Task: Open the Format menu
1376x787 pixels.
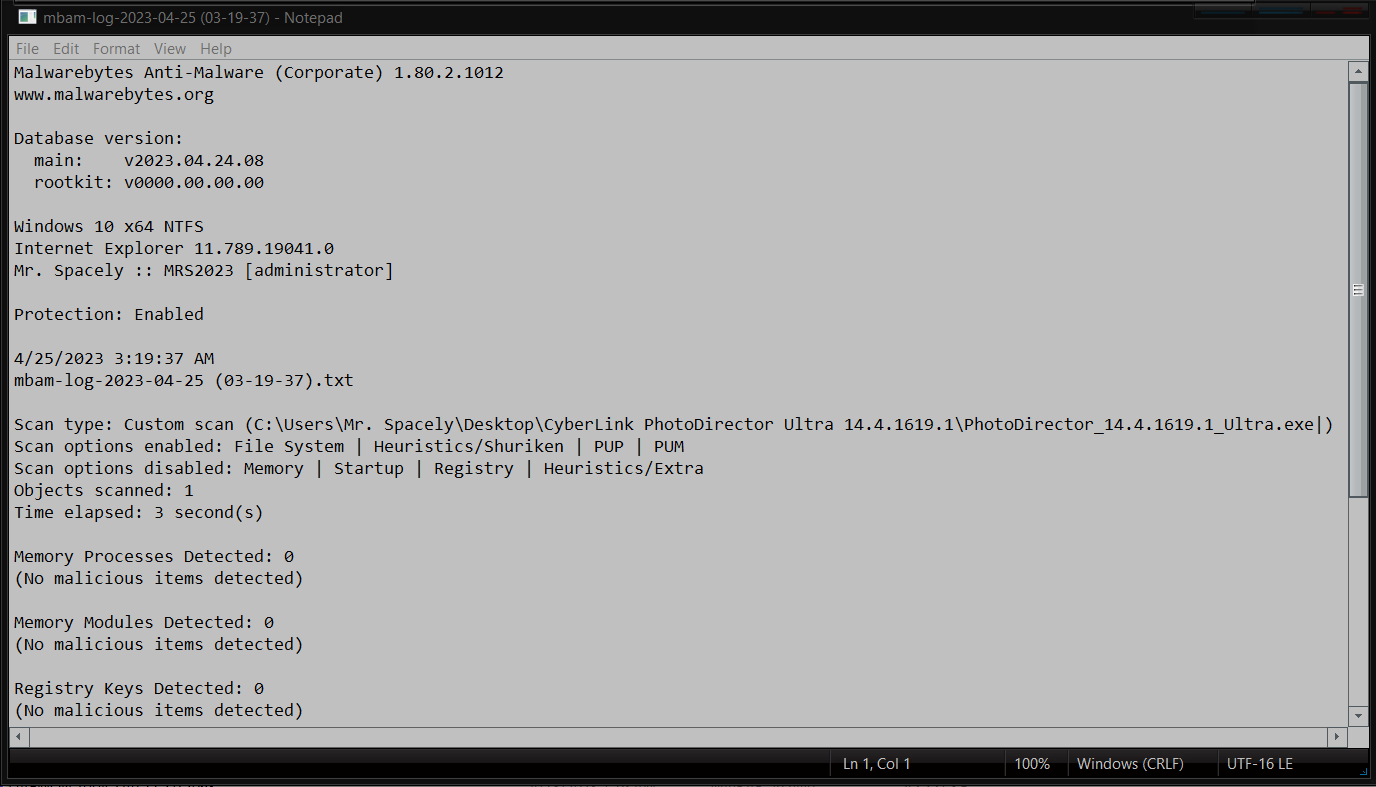Action: point(117,48)
